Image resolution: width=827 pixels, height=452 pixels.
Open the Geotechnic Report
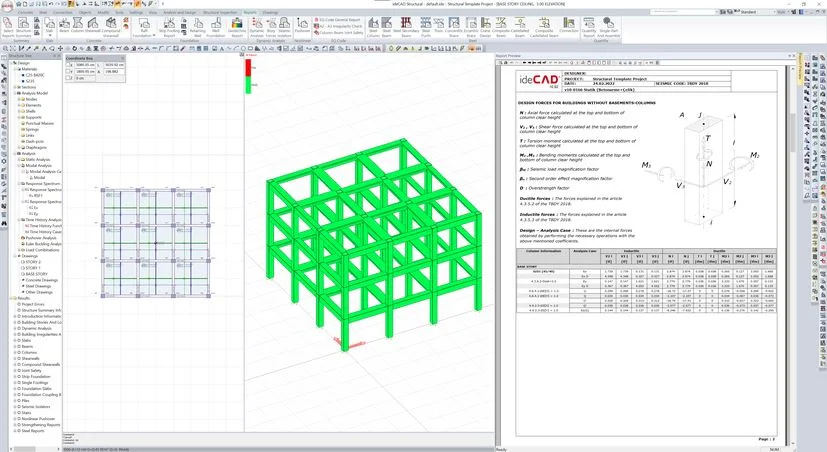point(237,26)
